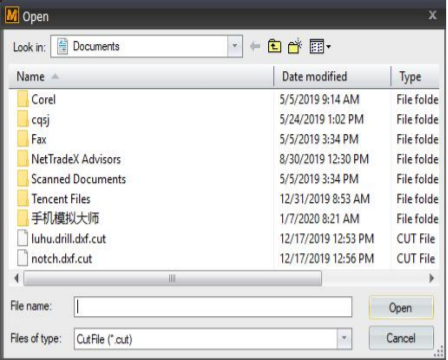The height and width of the screenshot is (360, 448).
Task: Click the date 5/24/2019 1:02 PM
Action: point(321,119)
